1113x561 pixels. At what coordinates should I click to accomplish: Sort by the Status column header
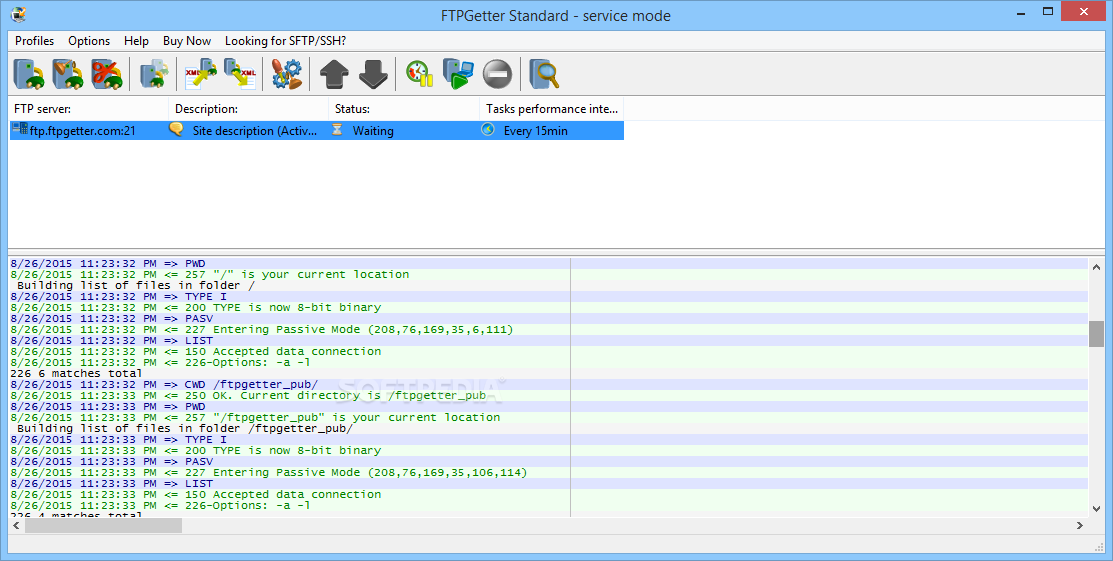(x=404, y=109)
